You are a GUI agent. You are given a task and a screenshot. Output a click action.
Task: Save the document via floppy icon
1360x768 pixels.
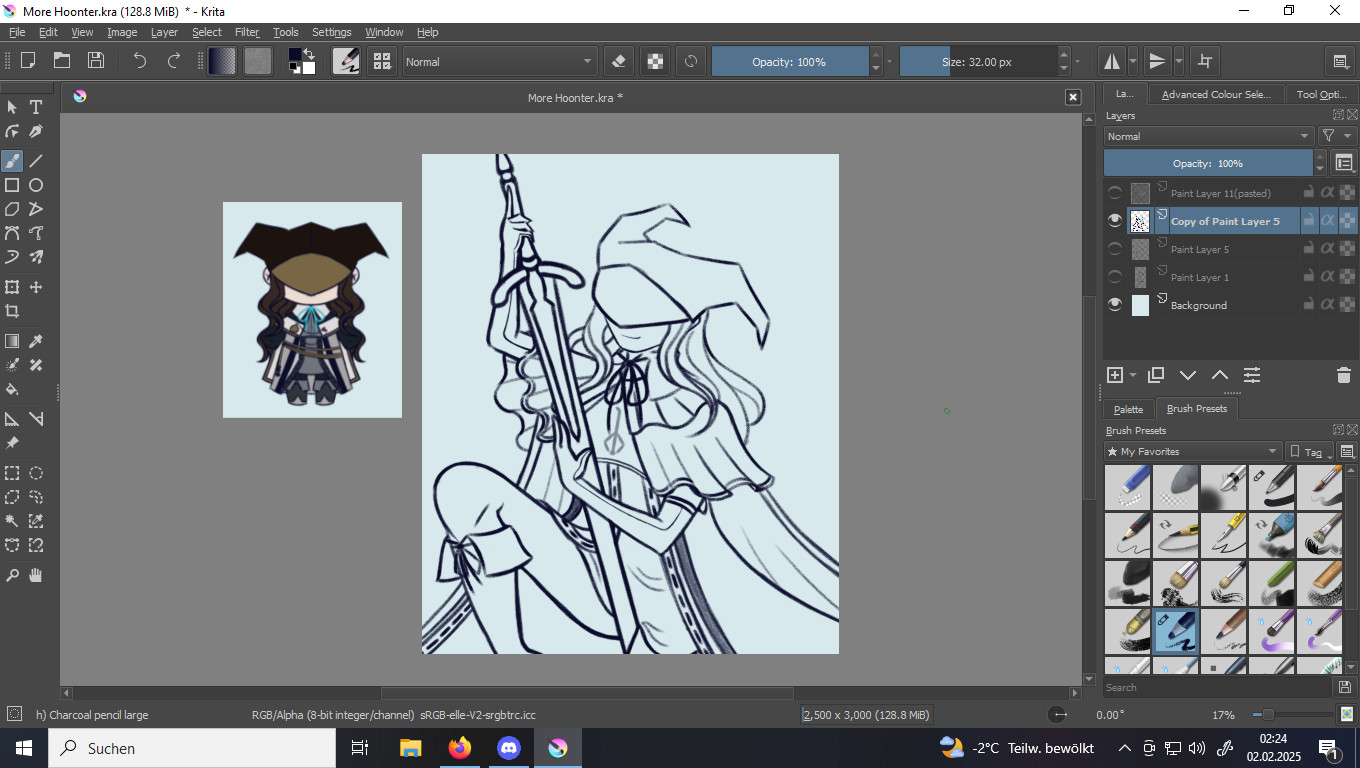point(96,61)
